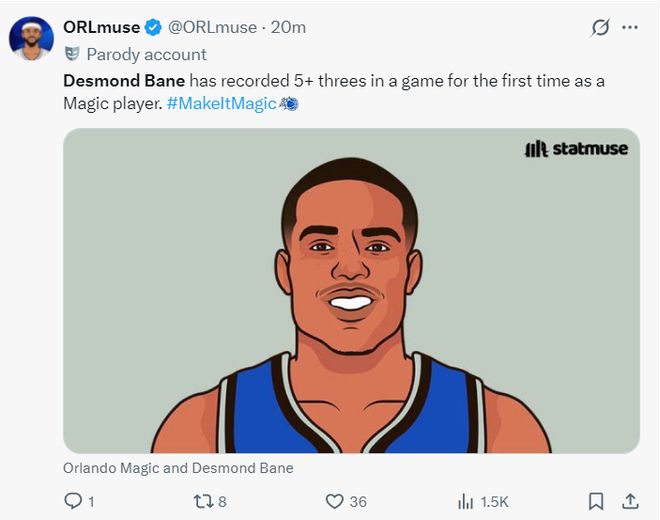Click the statmuse logo on the image

point(576,149)
